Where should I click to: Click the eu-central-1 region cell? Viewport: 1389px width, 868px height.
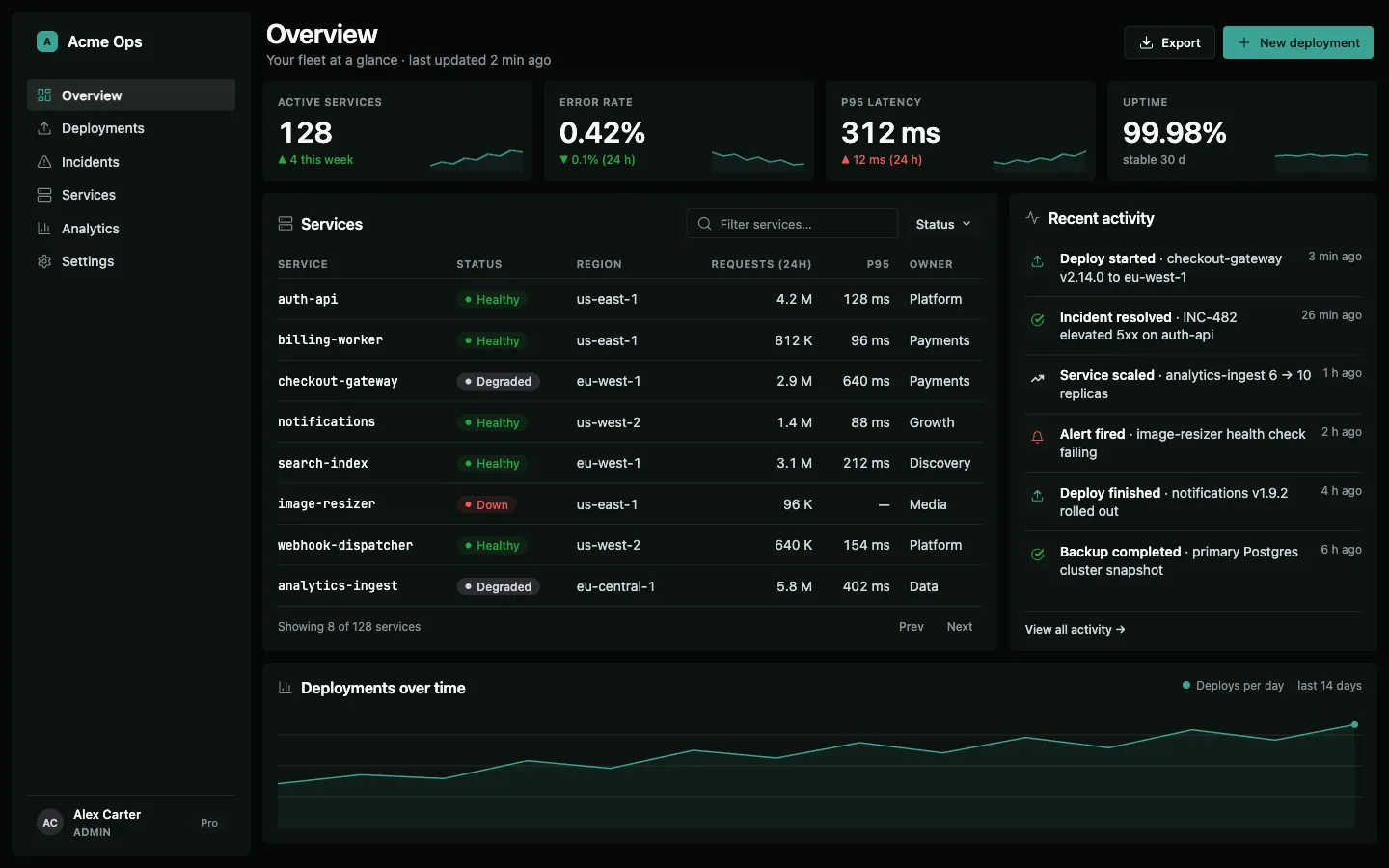tap(615, 586)
